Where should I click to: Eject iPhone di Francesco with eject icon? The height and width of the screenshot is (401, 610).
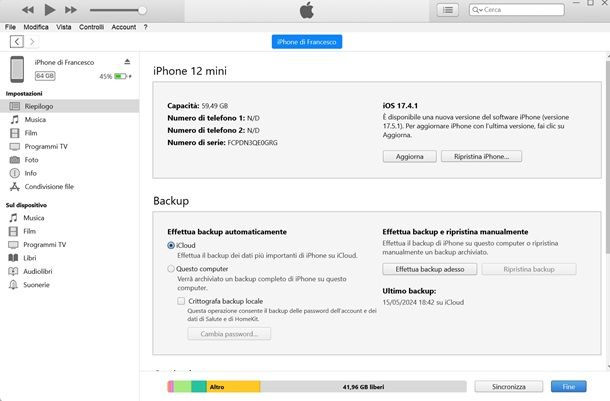click(127, 61)
